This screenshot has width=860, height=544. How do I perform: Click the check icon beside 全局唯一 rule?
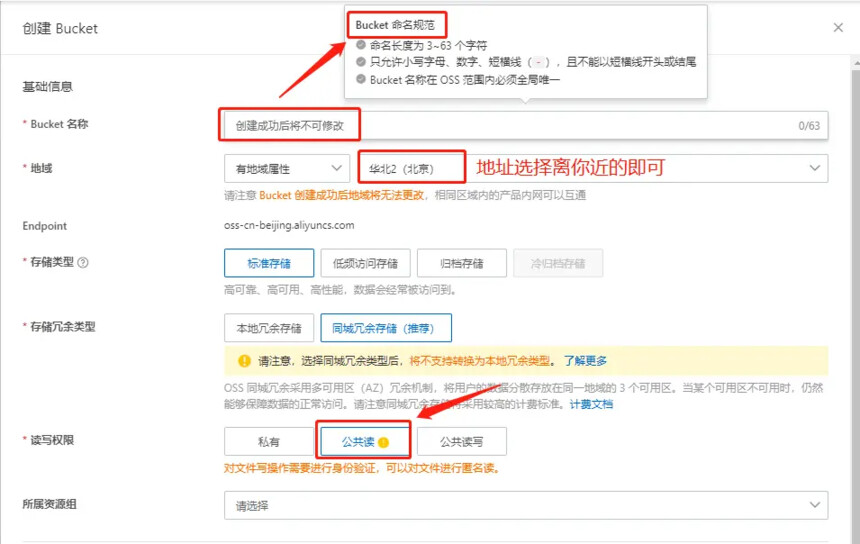point(361,80)
